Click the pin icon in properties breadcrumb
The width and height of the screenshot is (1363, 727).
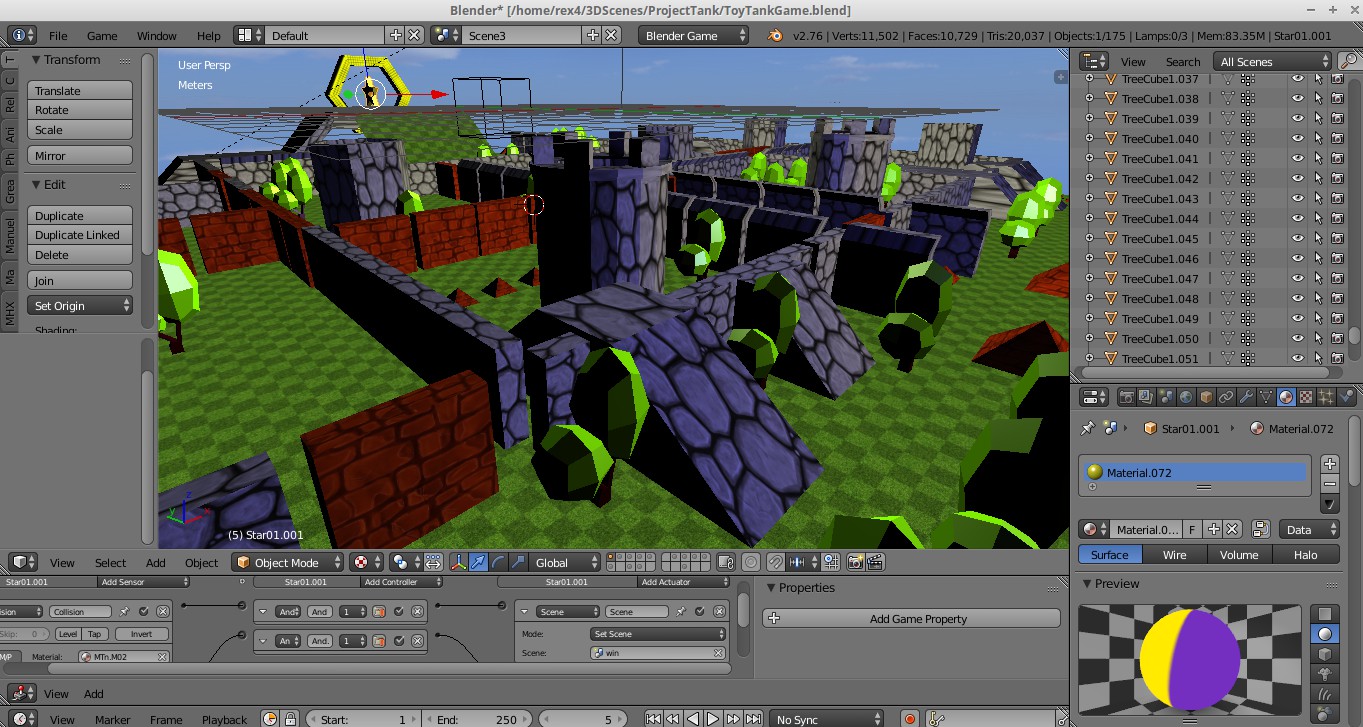(x=1088, y=428)
